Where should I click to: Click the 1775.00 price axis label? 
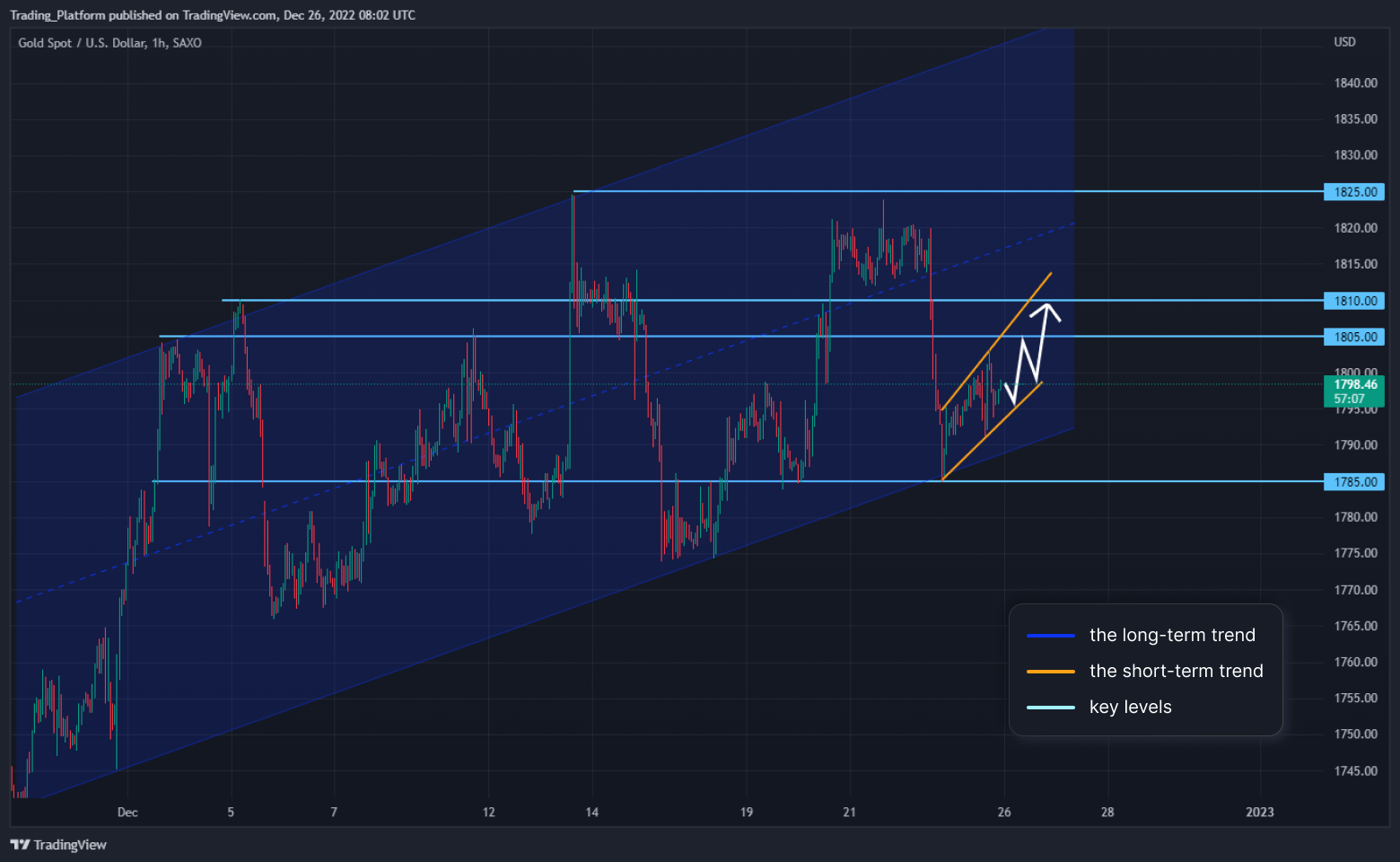1355,553
